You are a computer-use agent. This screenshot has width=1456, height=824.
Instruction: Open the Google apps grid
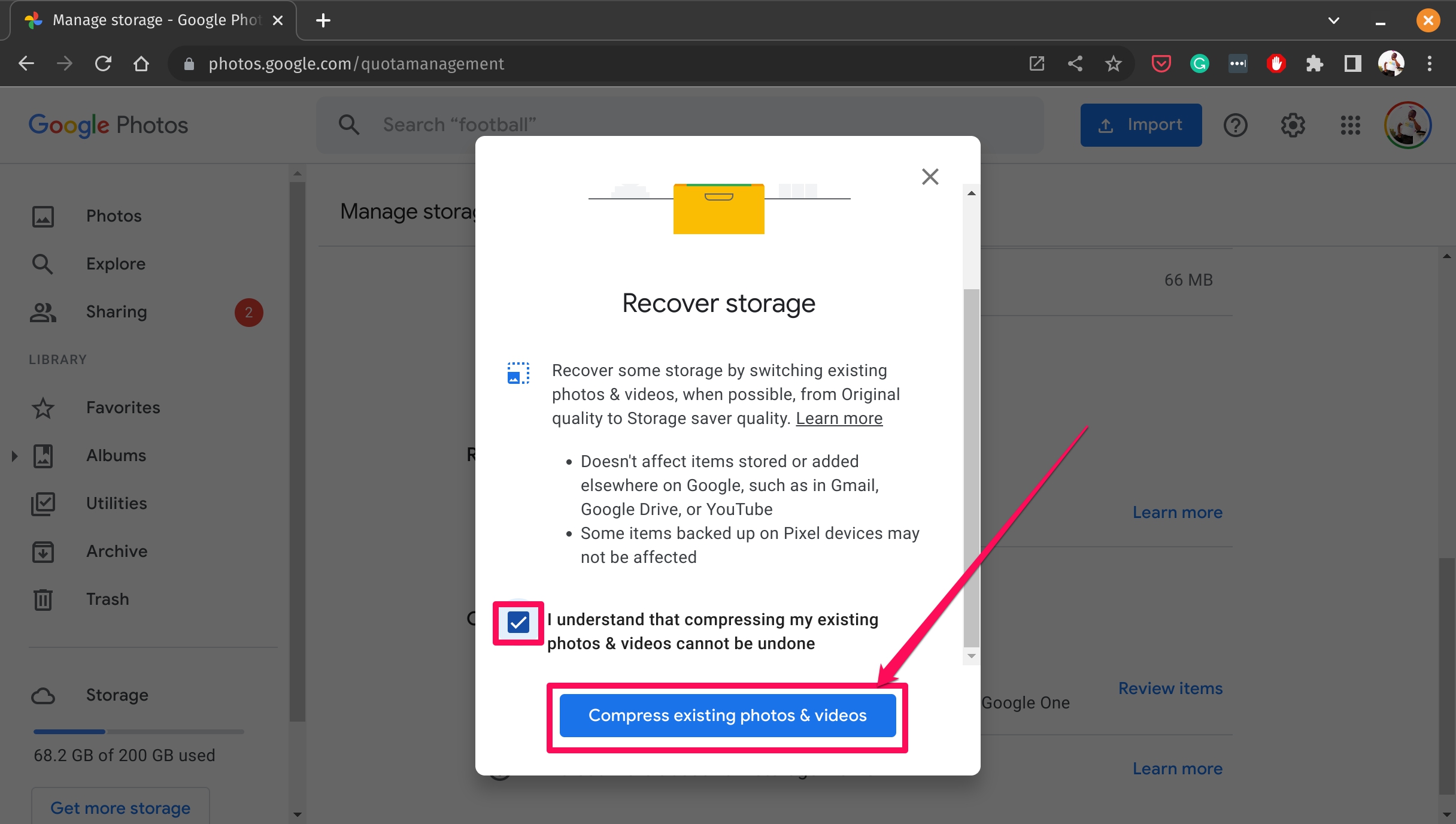coord(1350,125)
